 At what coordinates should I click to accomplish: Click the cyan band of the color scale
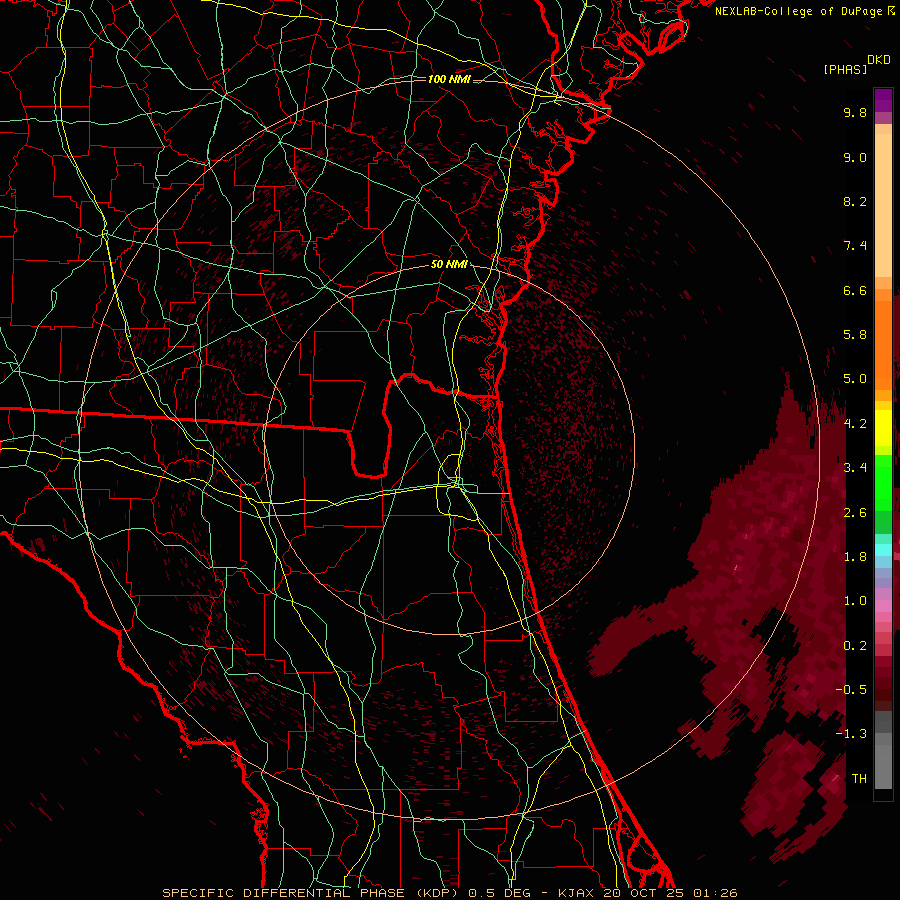[x=883, y=550]
